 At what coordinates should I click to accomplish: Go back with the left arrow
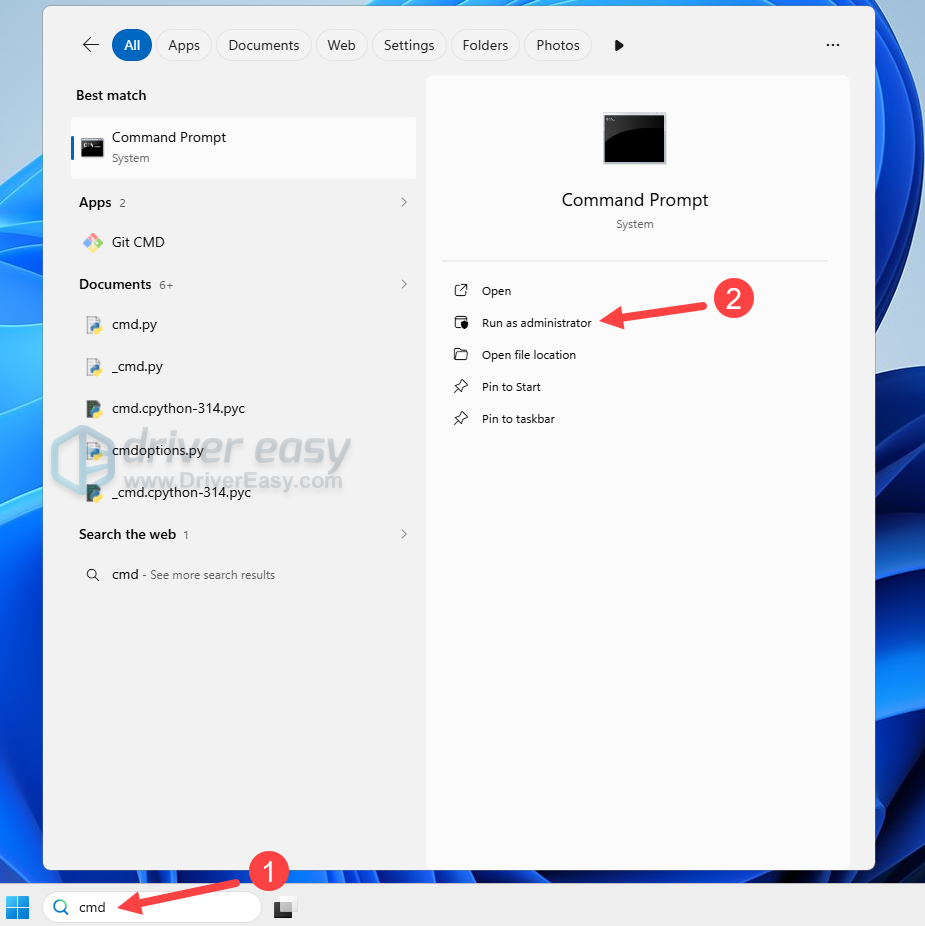coord(91,45)
